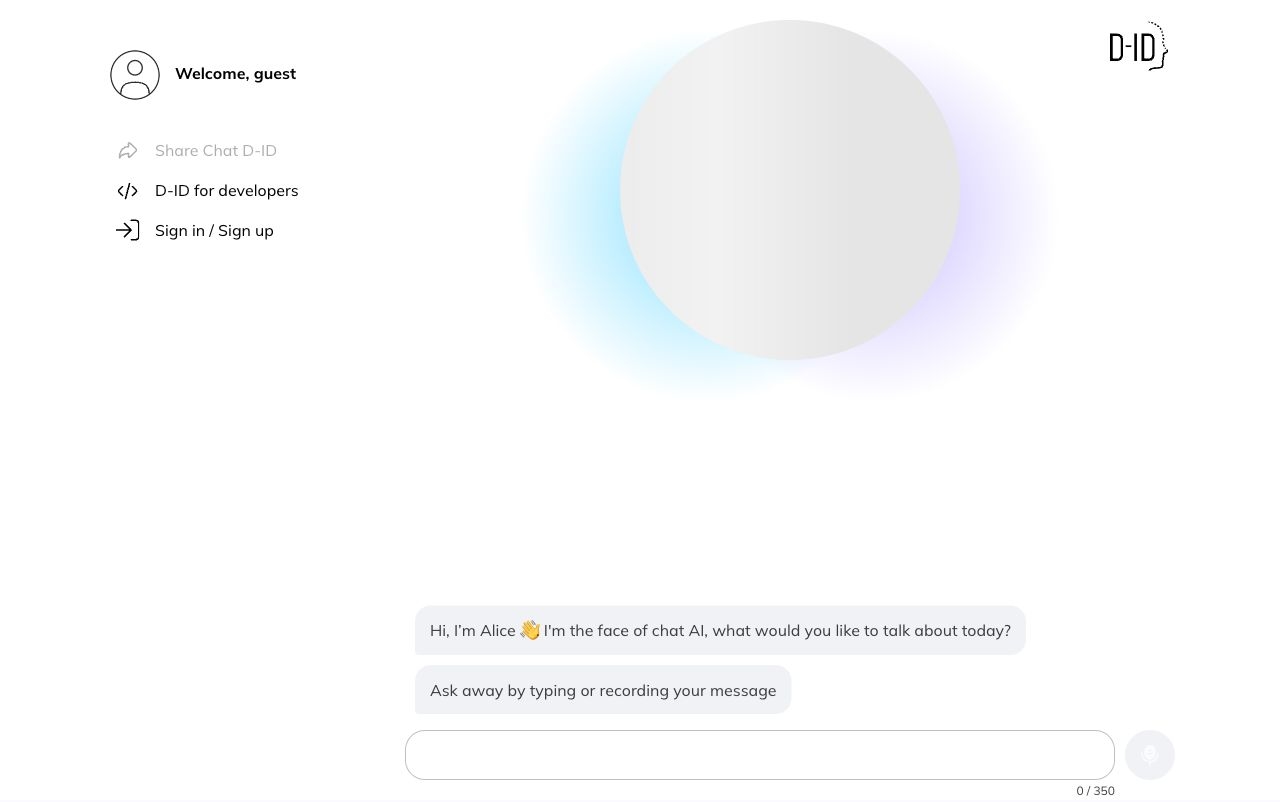Click the sidebar share arrow symbol
Viewport: 1280px width, 802px height.
tap(127, 150)
